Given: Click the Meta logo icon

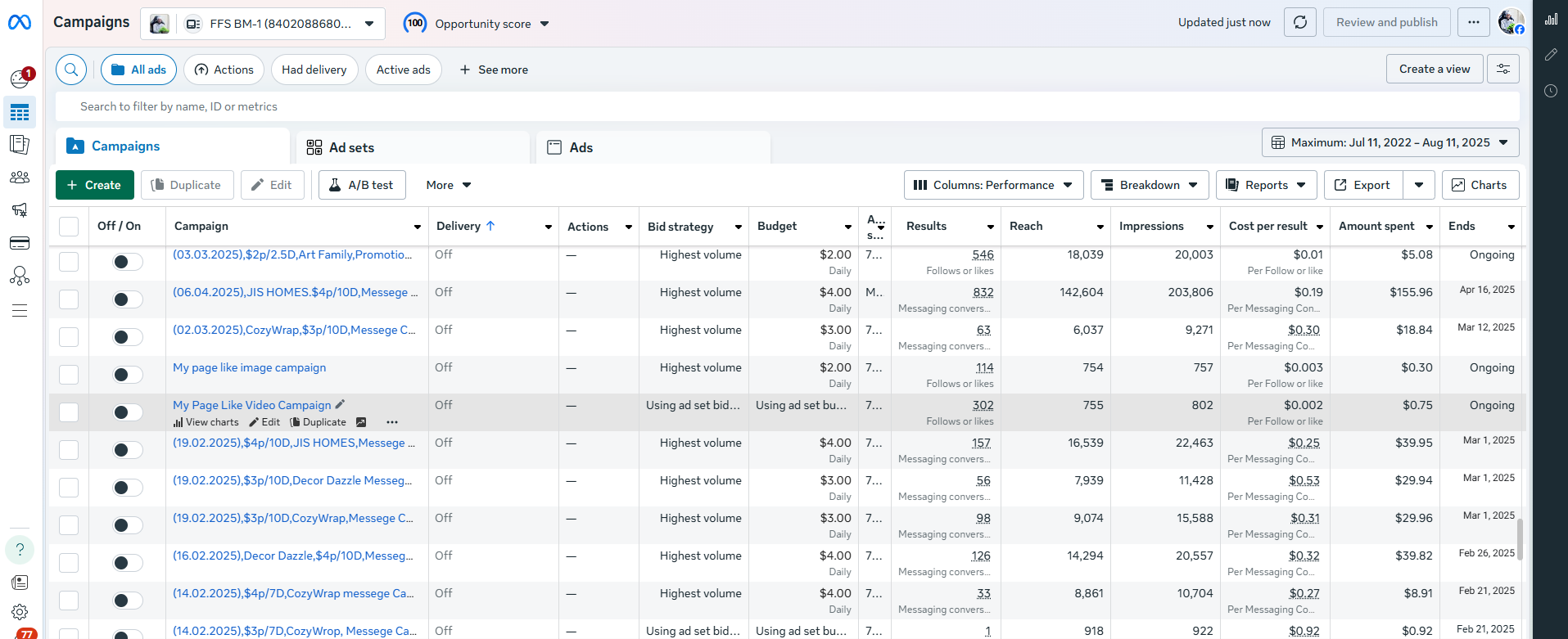Looking at the screenshot, I should coord(20,23).
